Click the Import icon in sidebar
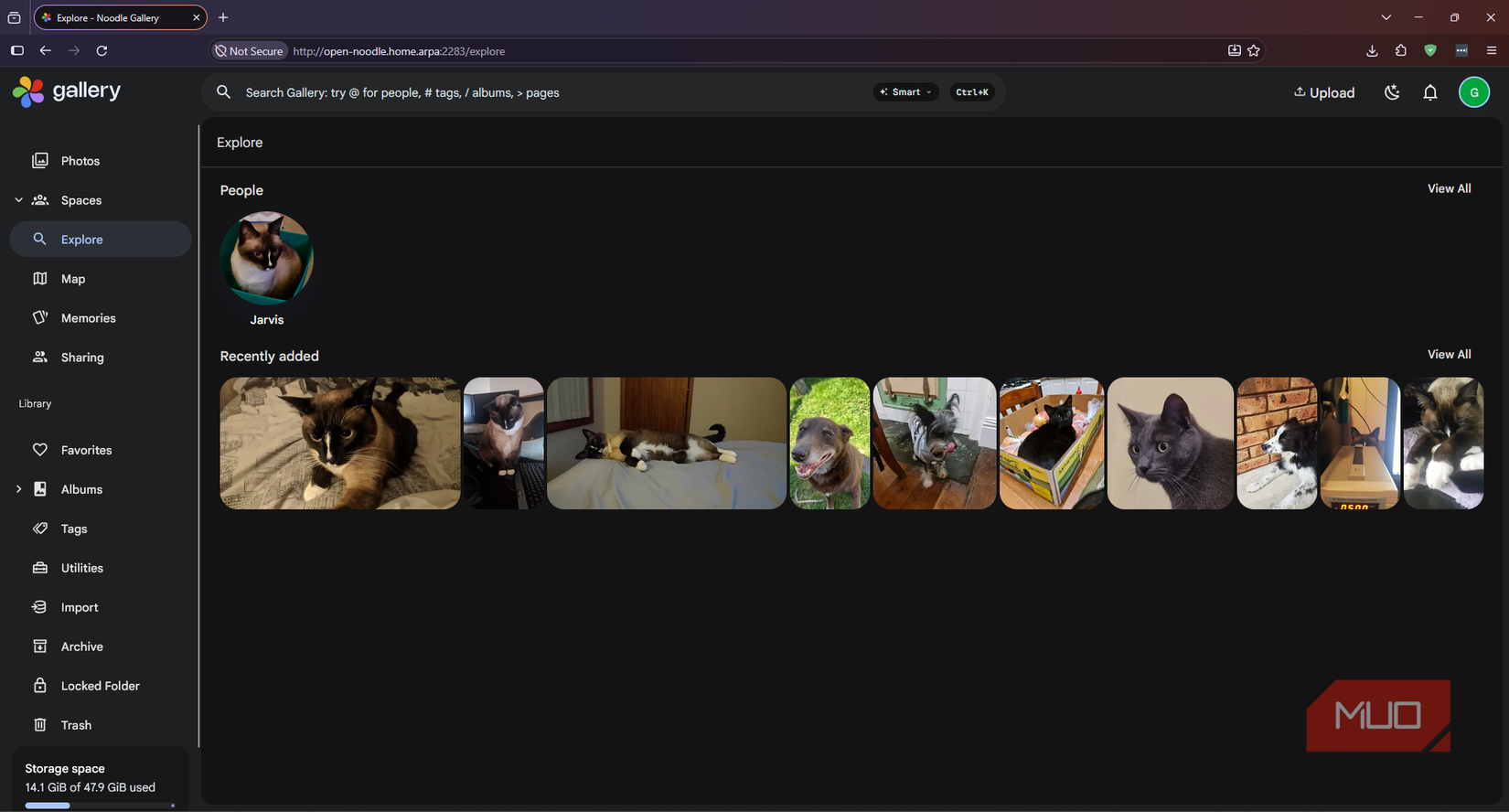The image size is (1509, 812). click(x=40, y=607)
